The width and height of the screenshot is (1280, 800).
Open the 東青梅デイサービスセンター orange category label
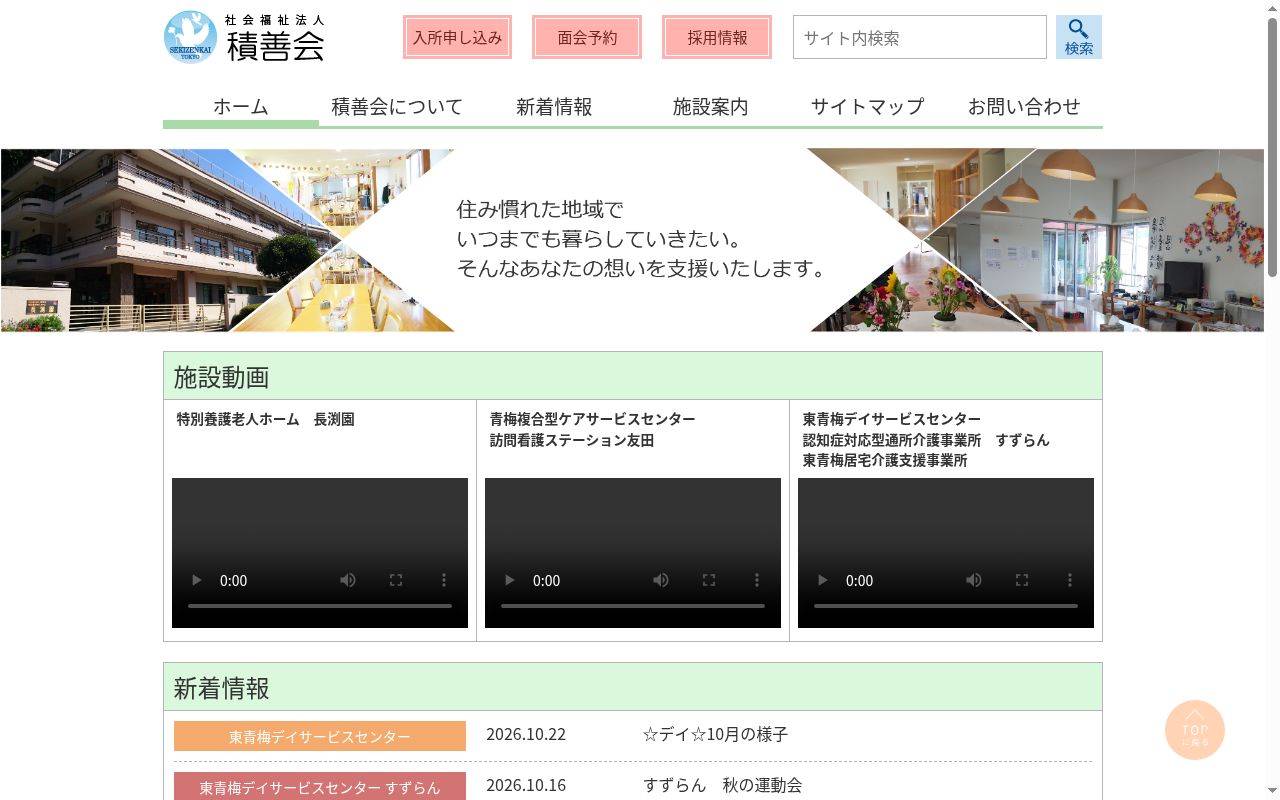[320, 736]
